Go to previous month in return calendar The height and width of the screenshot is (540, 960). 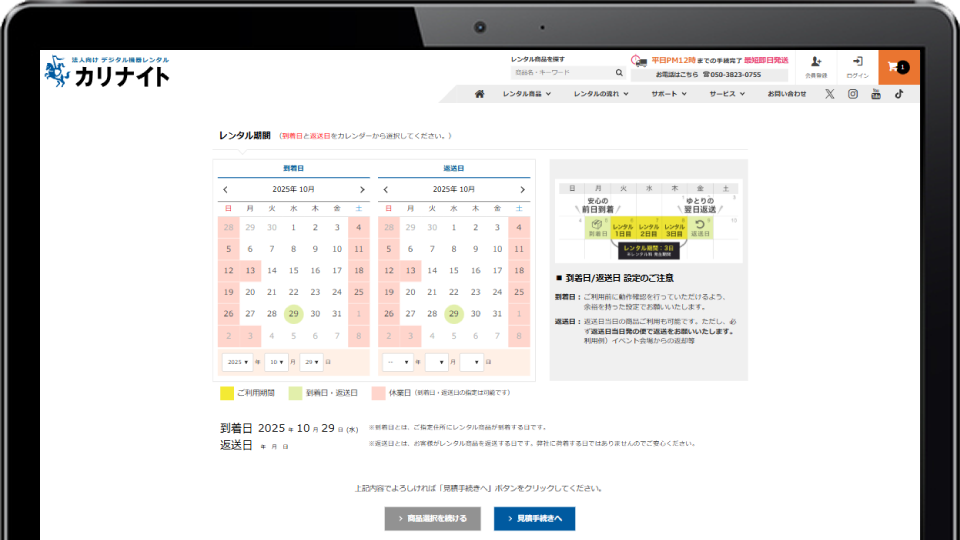point(386,189)
